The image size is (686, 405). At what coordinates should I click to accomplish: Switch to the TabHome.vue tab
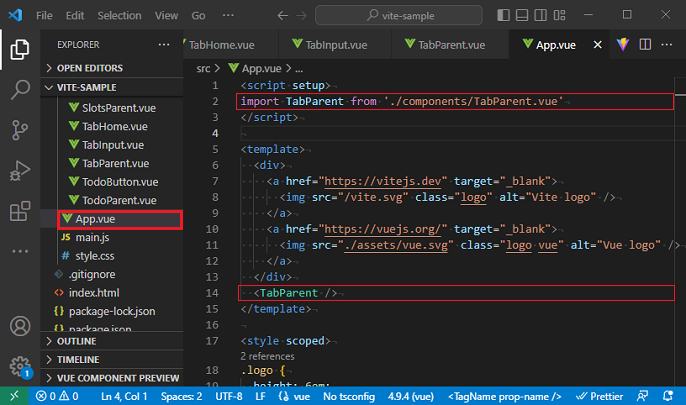[x=231, y=45]
